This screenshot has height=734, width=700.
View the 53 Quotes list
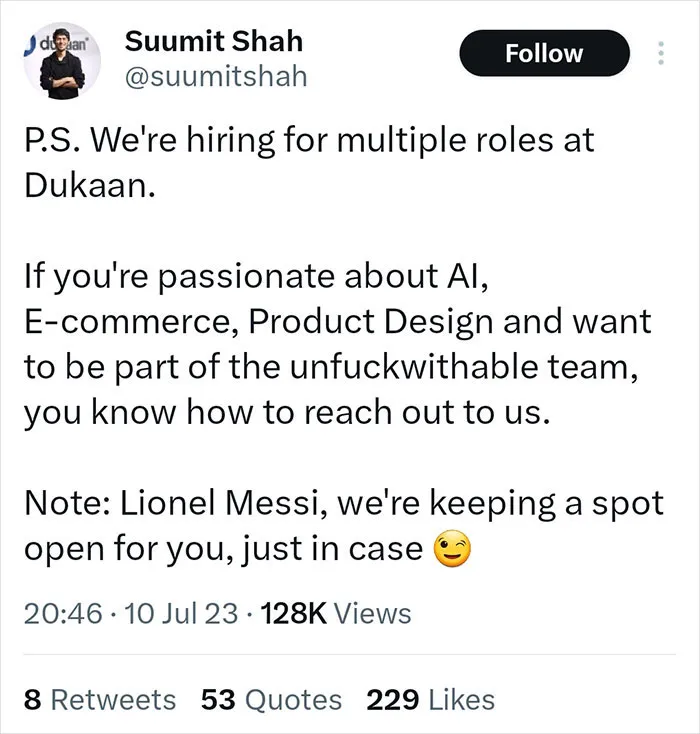point(272,700)
